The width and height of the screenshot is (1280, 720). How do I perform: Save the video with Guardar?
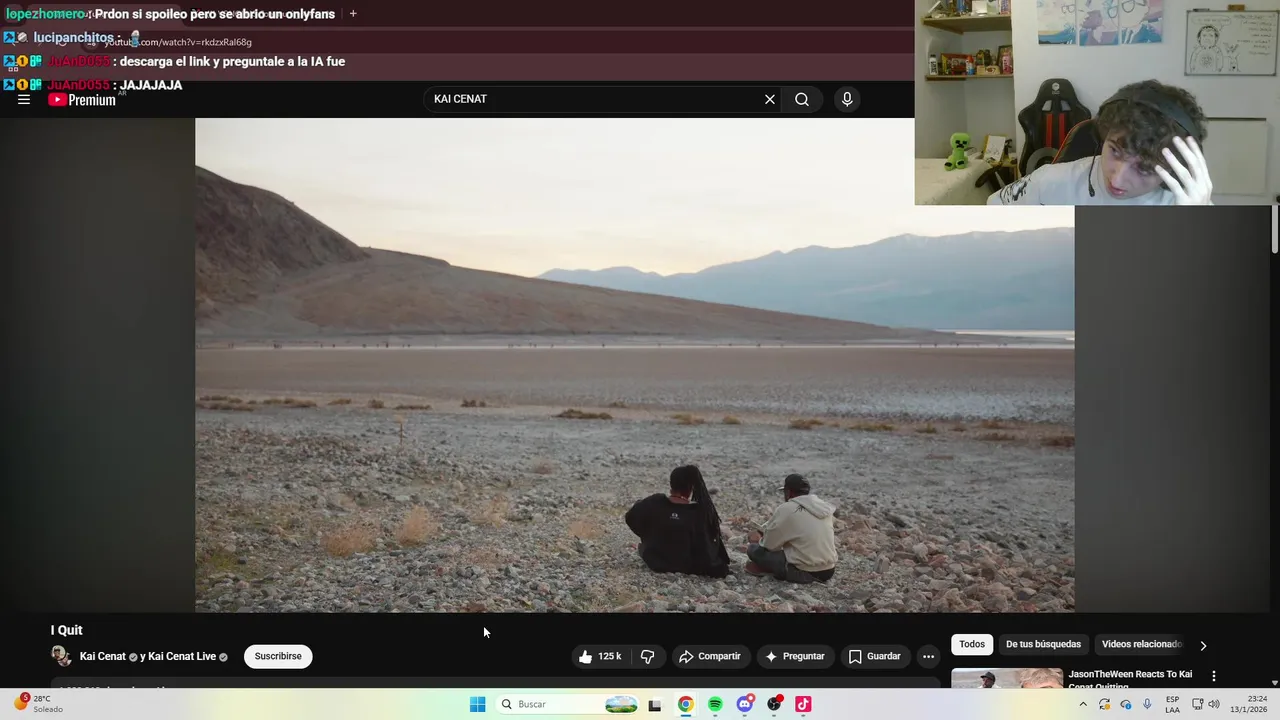(x=875, y=656)
